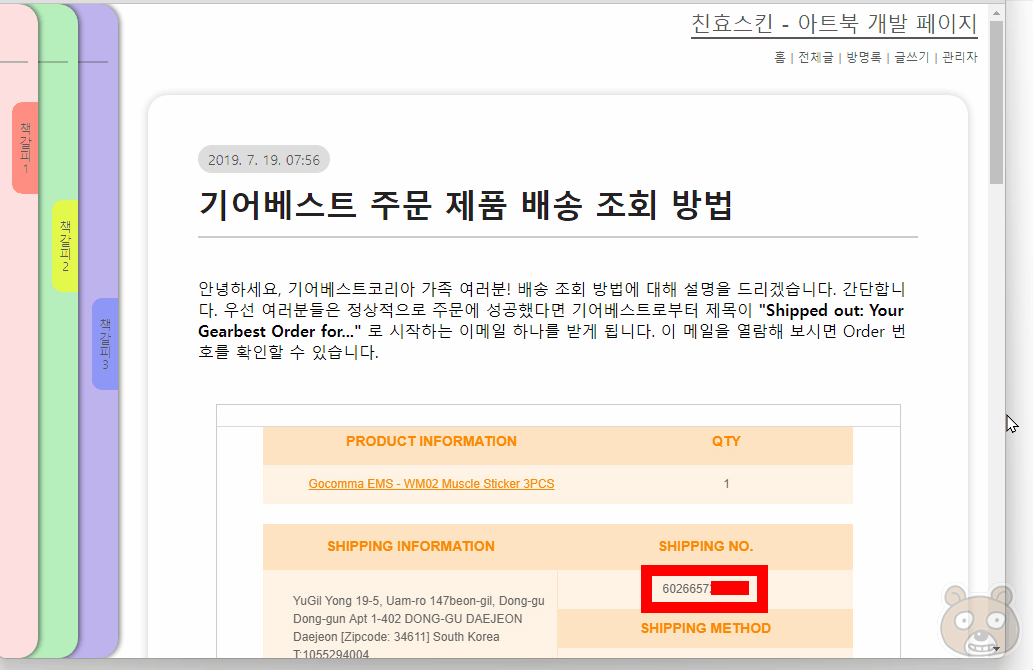Click the green bookmark page panel
The height and width of the screenshot is (670, 1033).
coord(59,461)
